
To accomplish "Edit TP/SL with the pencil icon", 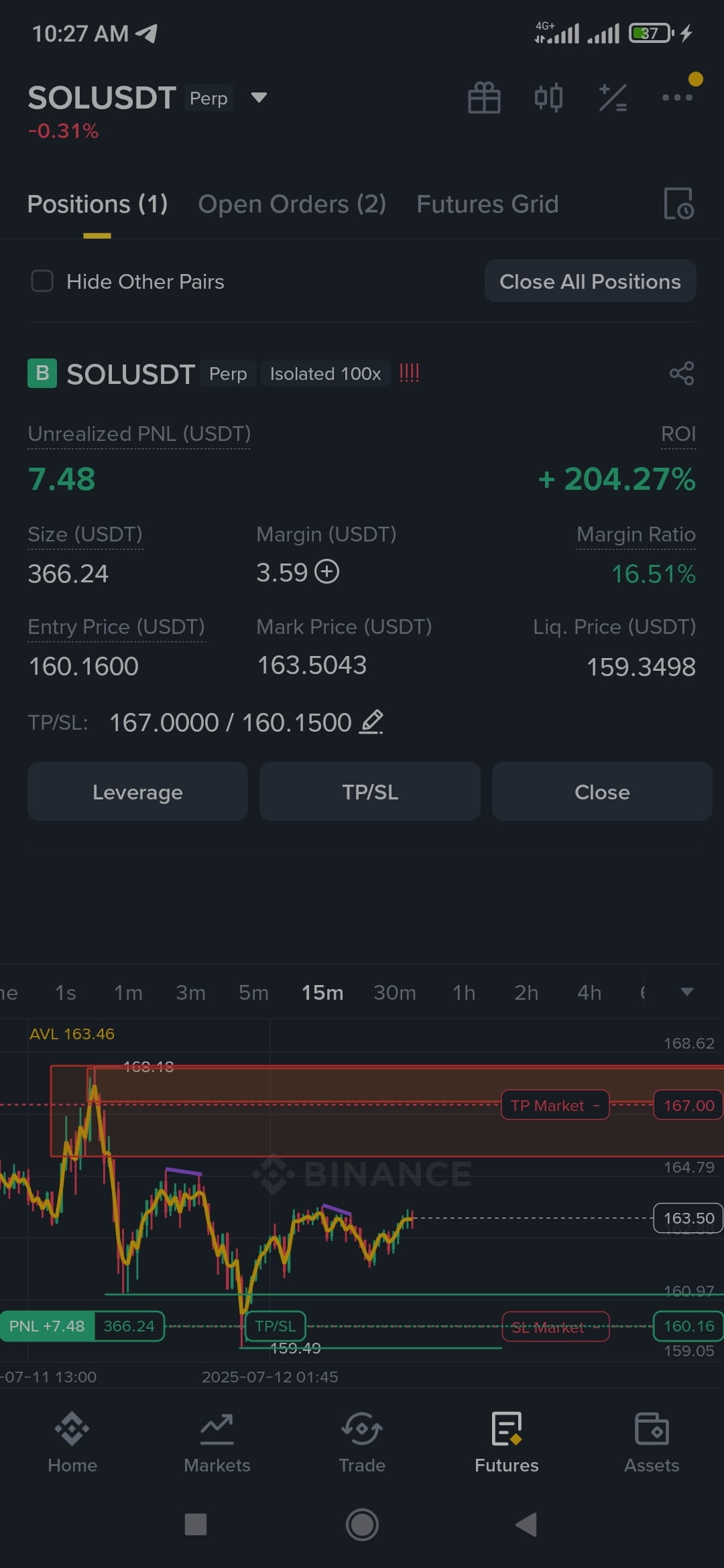I will tap(371, 722).
